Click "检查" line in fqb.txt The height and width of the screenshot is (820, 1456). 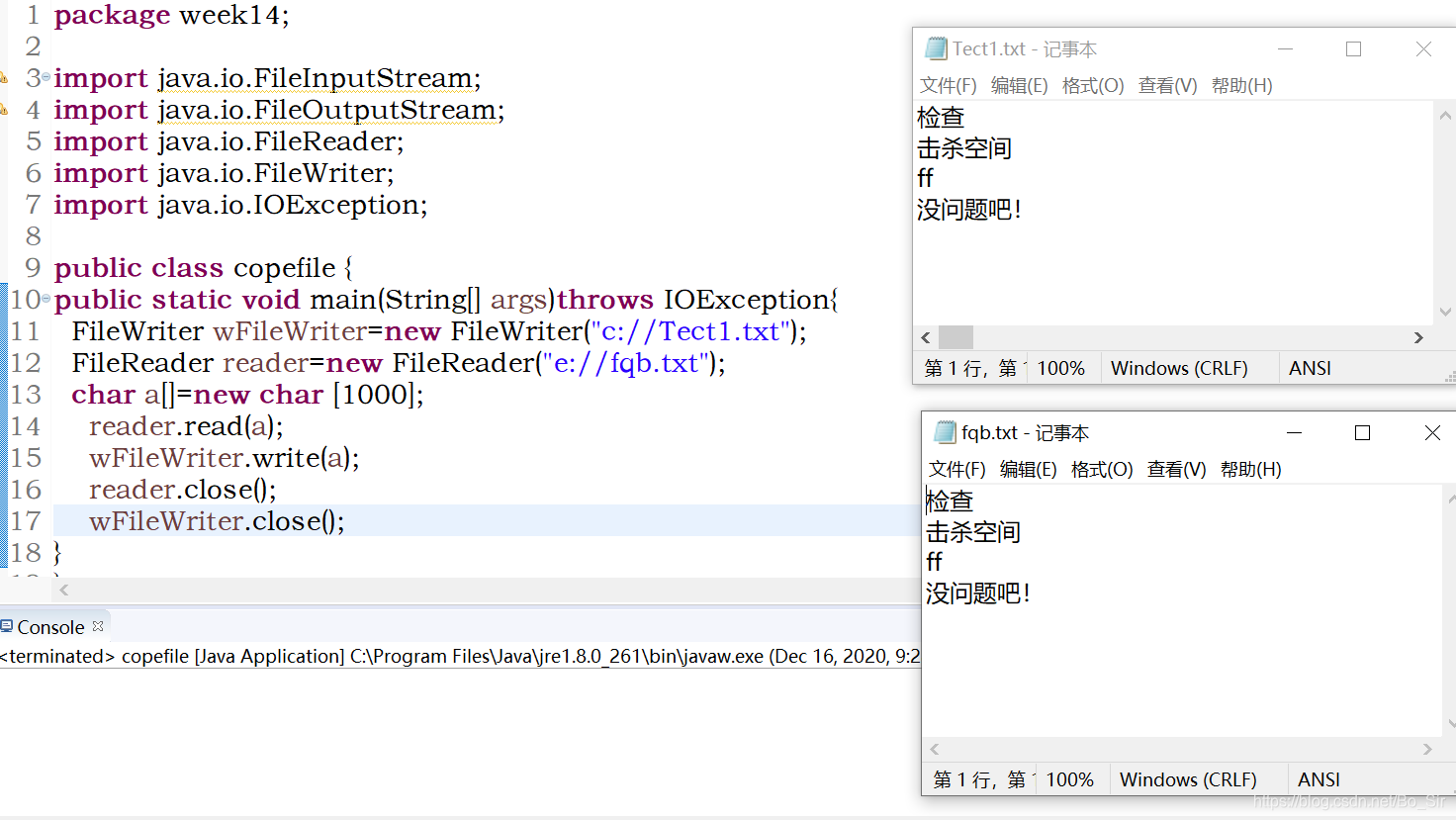tap(950, 501)
